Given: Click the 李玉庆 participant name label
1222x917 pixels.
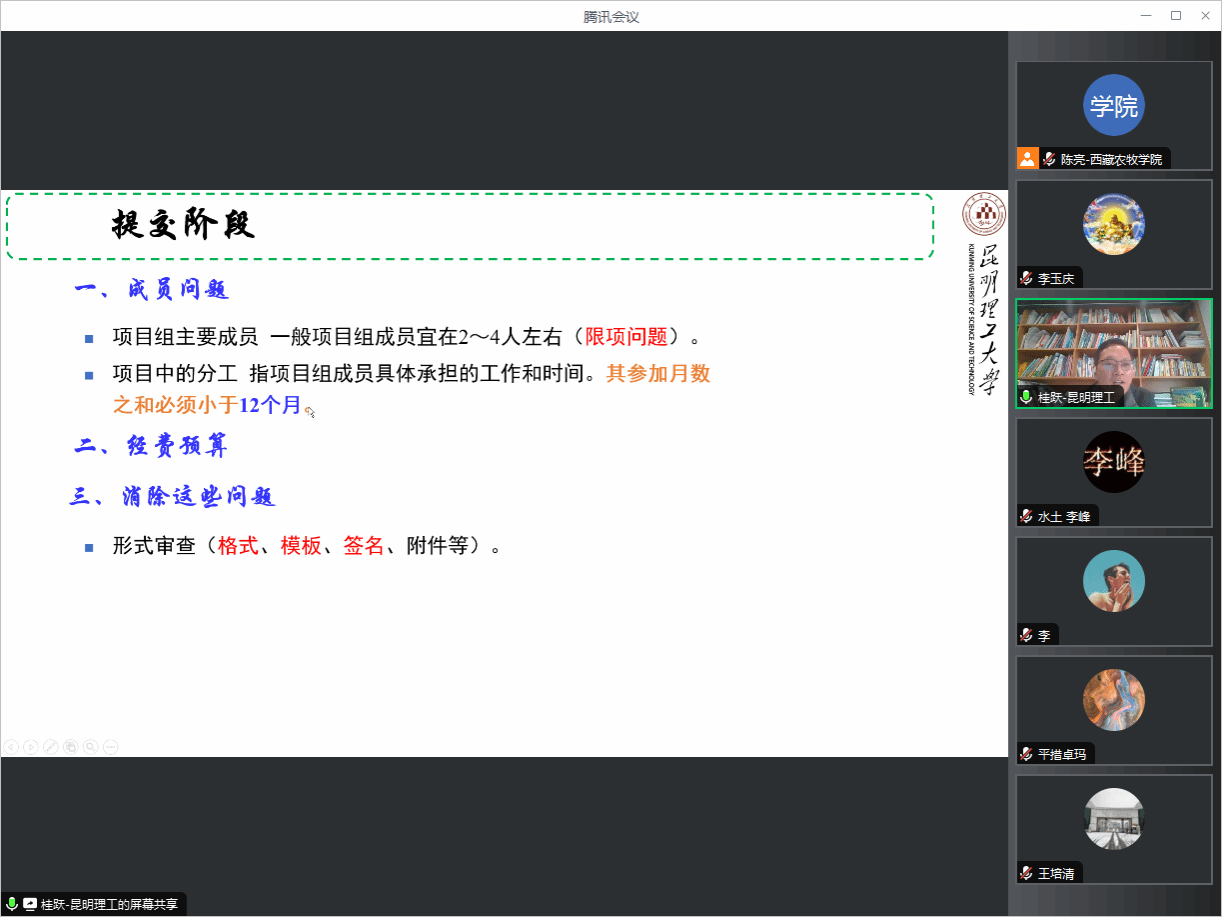Looking at the screenshot, I should [1056, 278].
